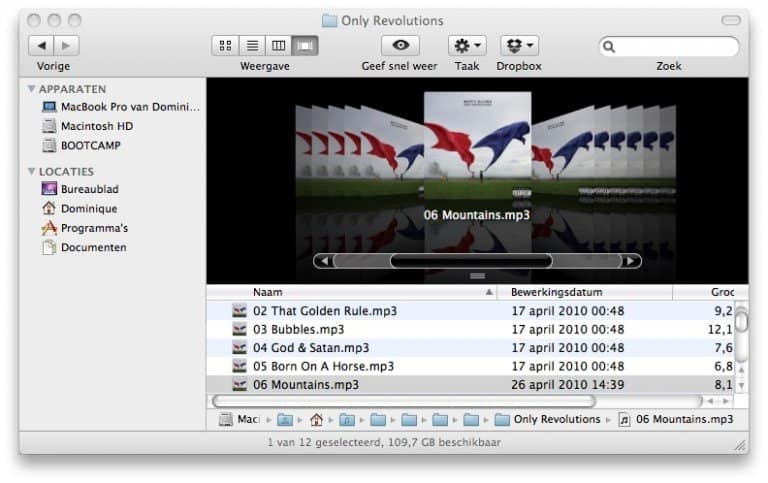Click the home icon in the path bar
This screenshot has height=483, width=768.
[316, 419]
